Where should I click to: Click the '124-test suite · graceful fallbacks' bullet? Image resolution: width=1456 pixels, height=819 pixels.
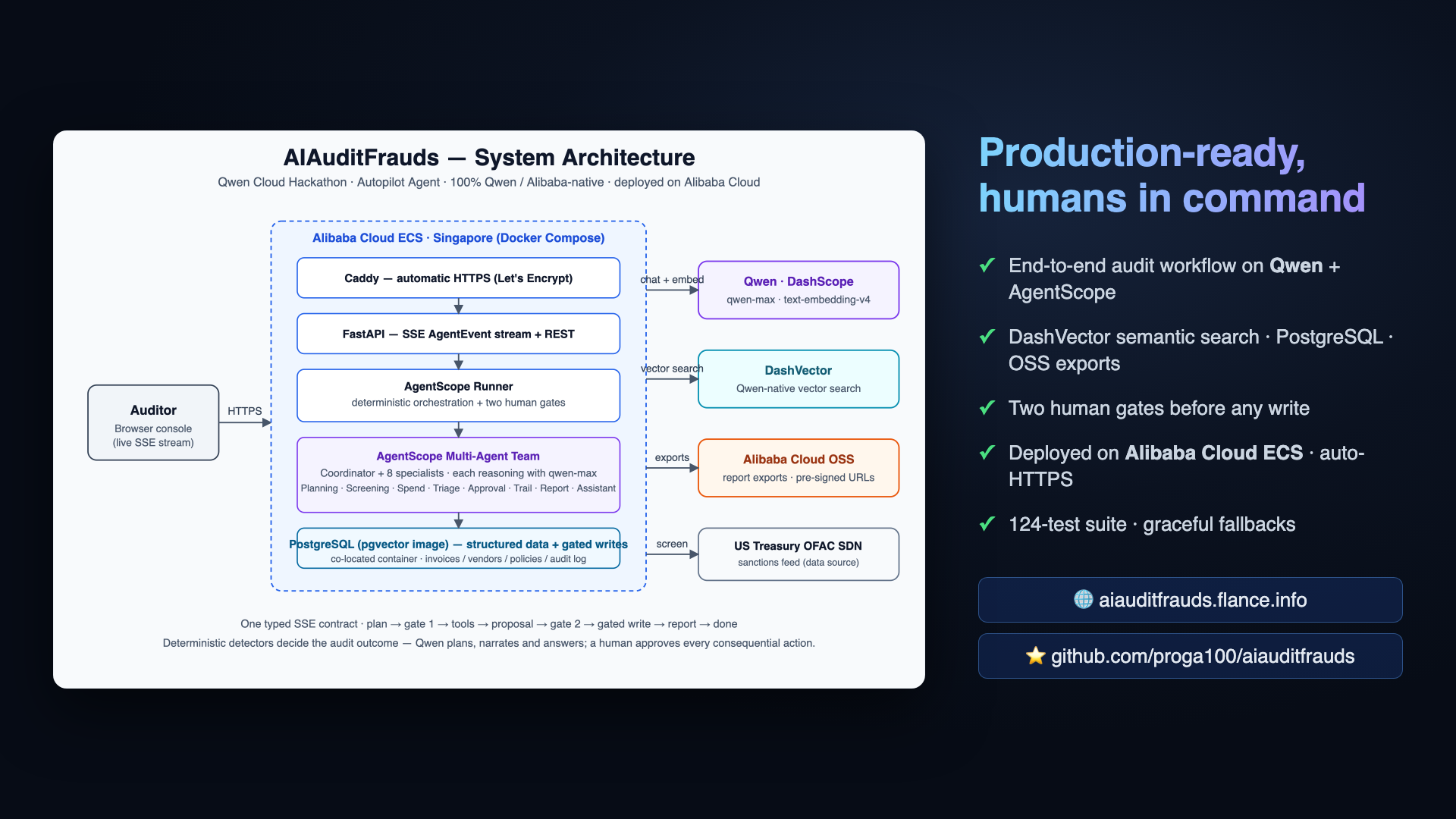pos(1152,524)
